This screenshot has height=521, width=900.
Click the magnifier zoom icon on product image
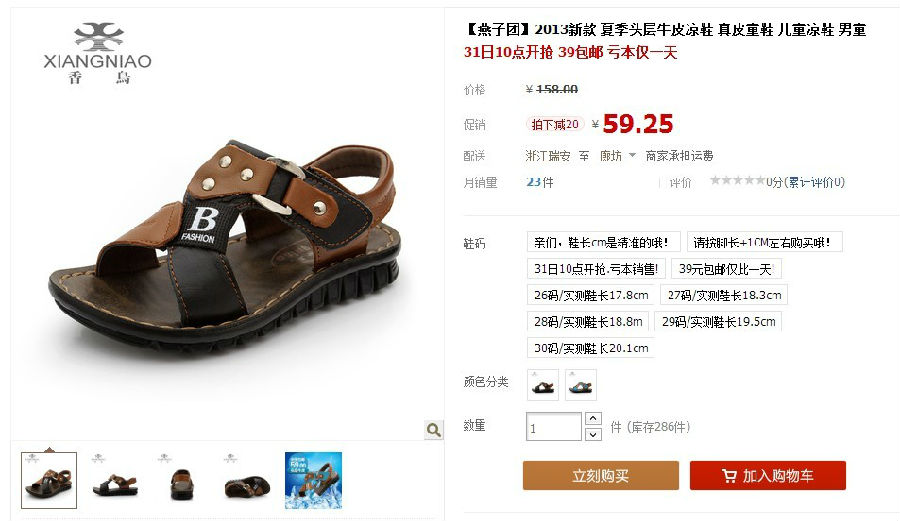434,430
